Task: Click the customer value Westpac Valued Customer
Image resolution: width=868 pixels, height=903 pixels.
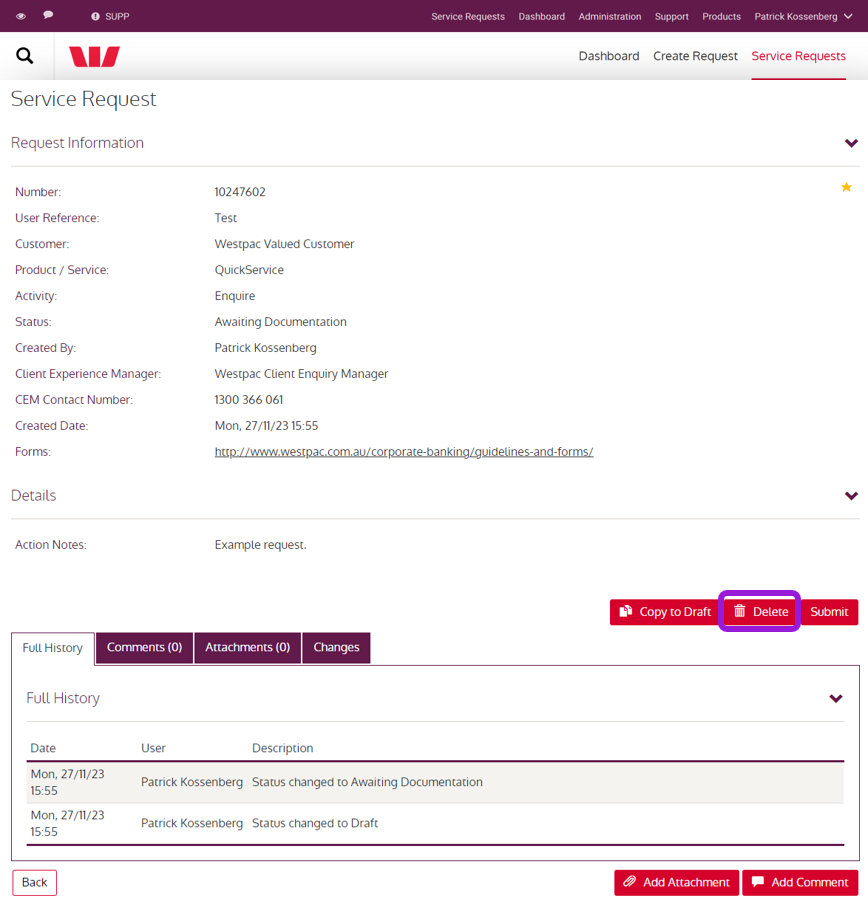Action: click(285, 244)
